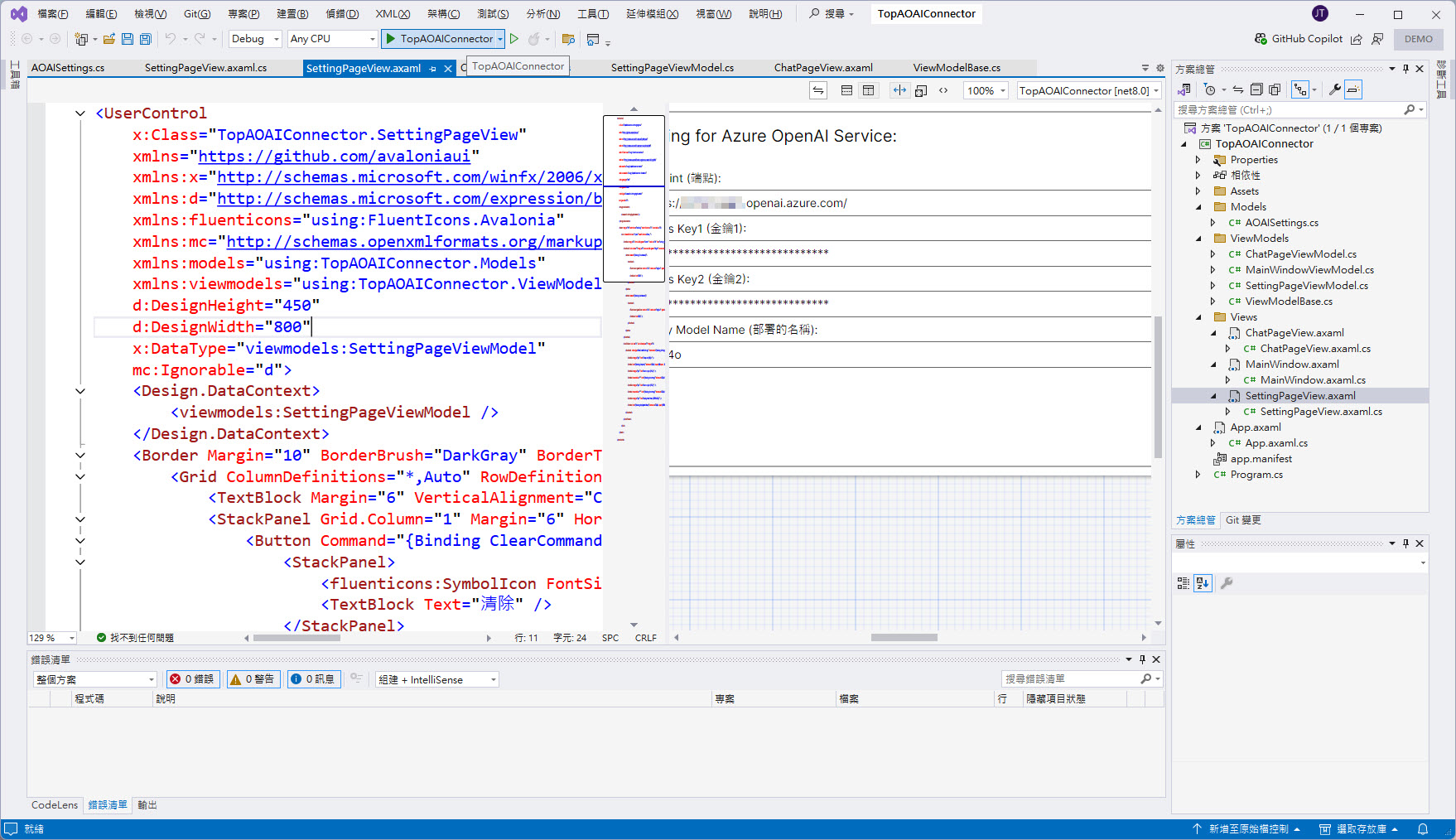Start without debugging using hollow green arrow
Screen dimensions: 1456x840
(514, 39)
